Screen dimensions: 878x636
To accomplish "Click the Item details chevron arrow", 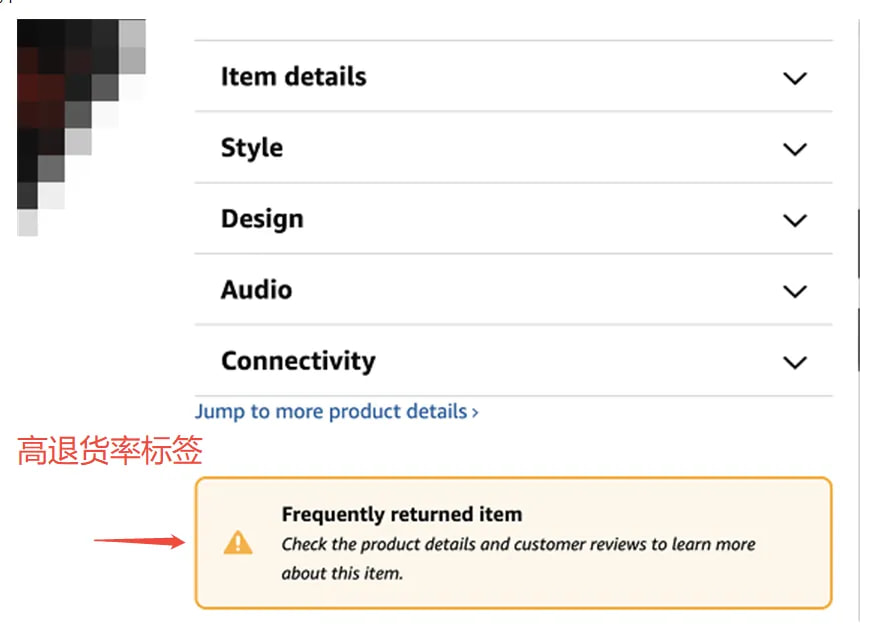I will coord(795,77).
